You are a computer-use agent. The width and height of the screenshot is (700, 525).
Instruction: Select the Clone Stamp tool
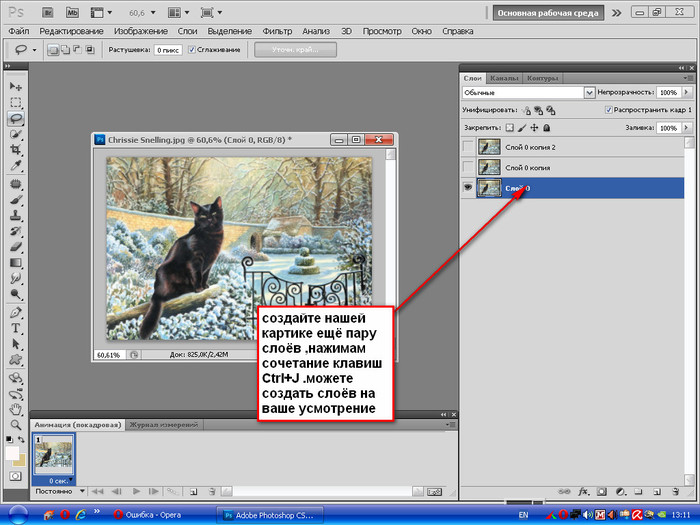pyautogui.click(x=16, y=215)
